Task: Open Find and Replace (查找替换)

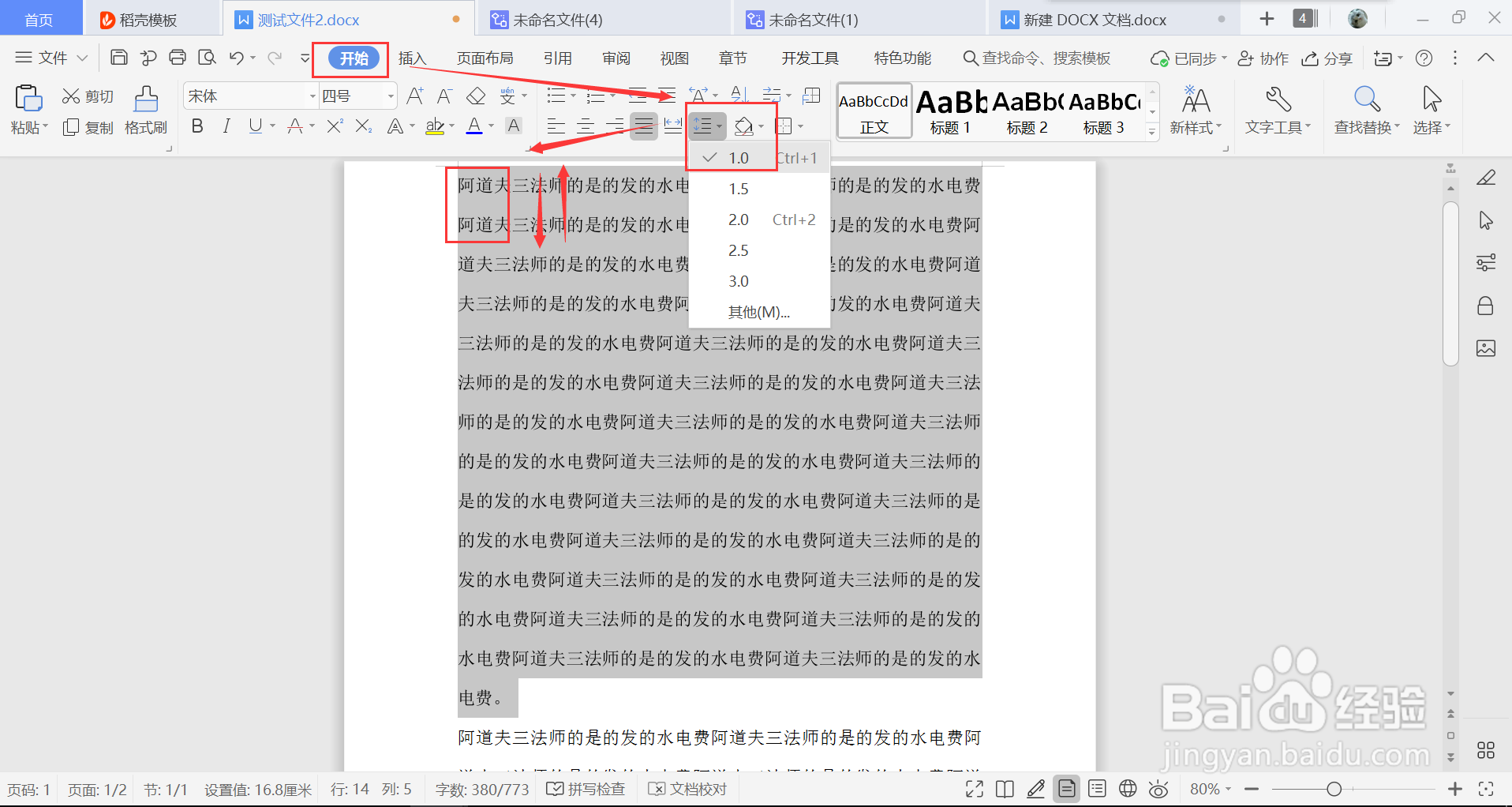Action: point(1367,110)
